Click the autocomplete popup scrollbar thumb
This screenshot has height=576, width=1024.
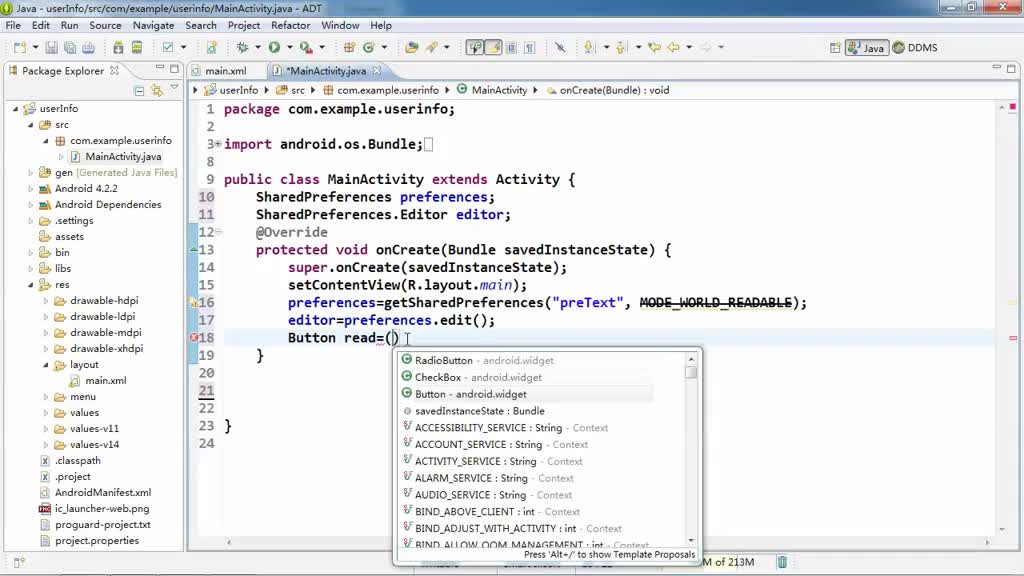point(691,372)
